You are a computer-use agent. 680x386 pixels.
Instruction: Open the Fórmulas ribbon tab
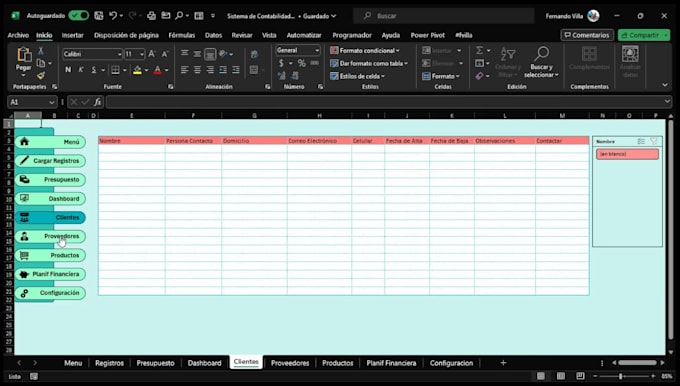(181, 35)
